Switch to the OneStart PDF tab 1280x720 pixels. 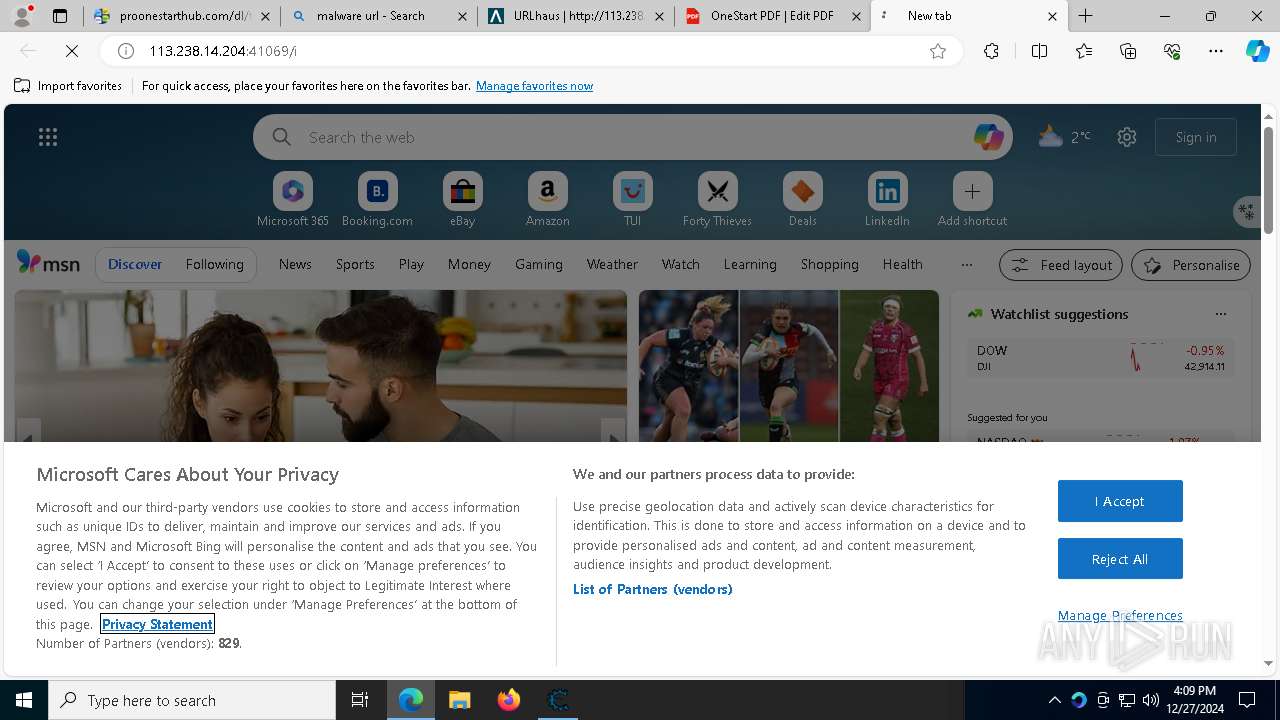pyautogui.click(x=773, y=16)
